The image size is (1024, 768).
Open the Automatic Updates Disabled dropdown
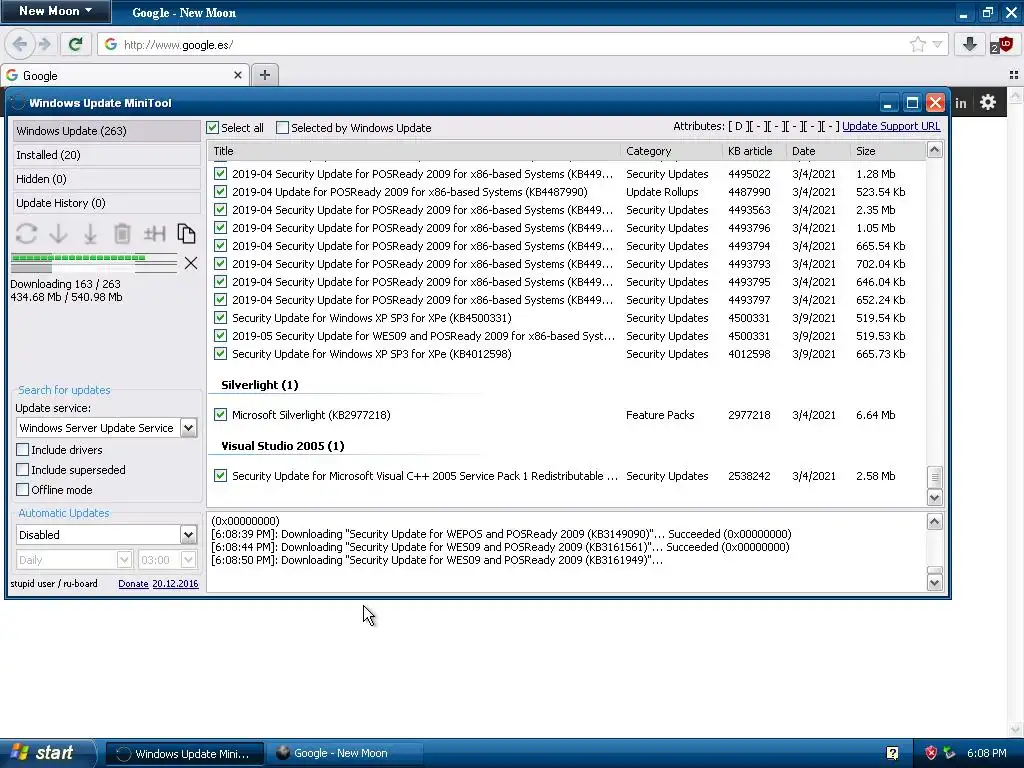pos(188,535)
